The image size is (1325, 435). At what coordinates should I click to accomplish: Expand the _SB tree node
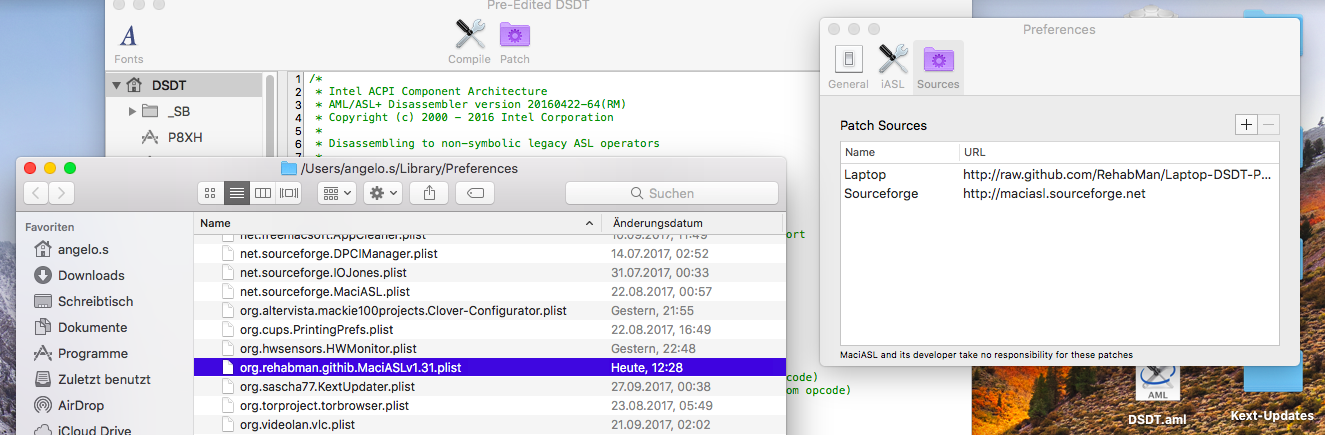click(132, 111)
